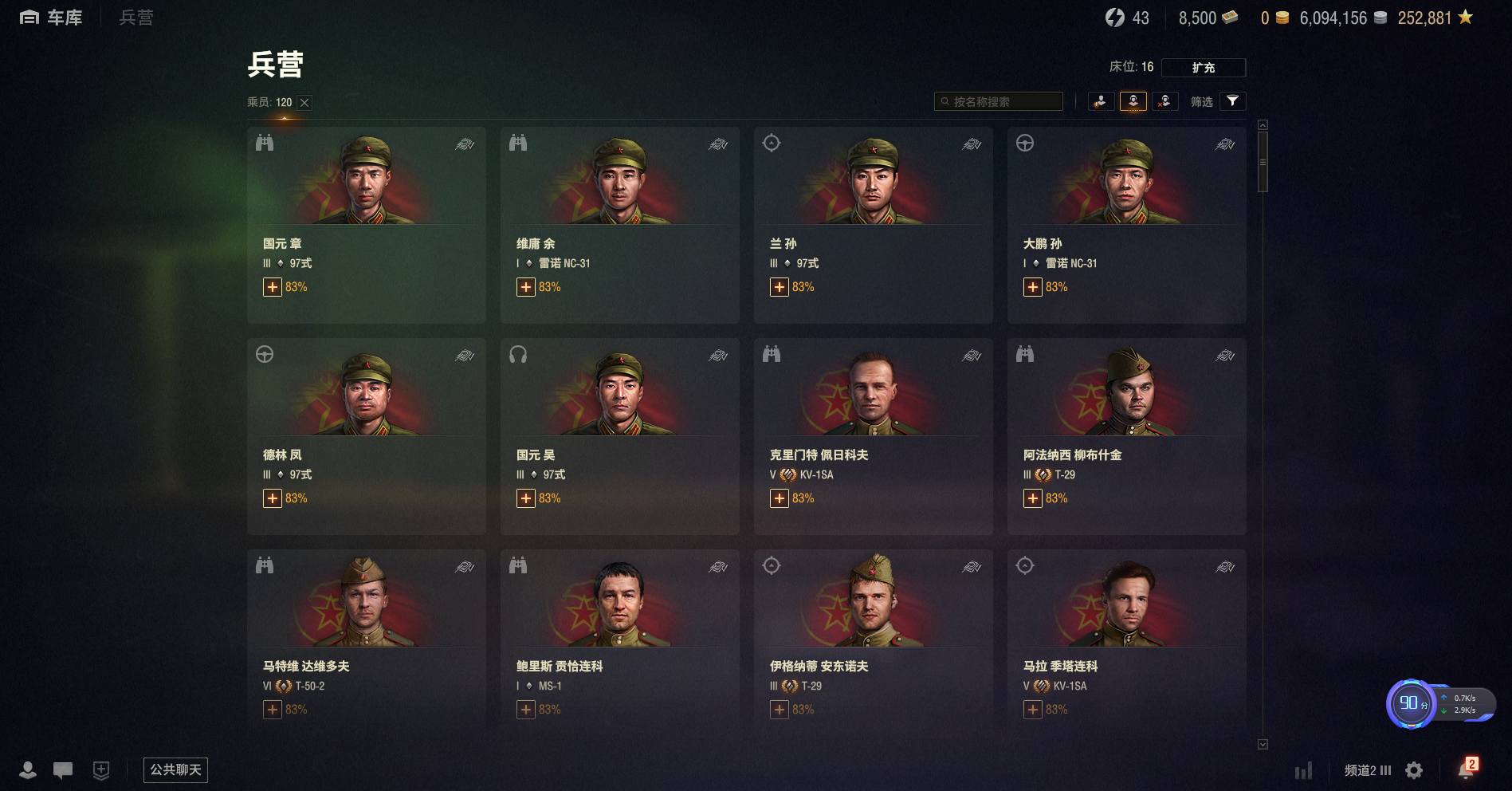
Task: Clear the 乘员: 120 filter with x
Action: click(304, 102)
